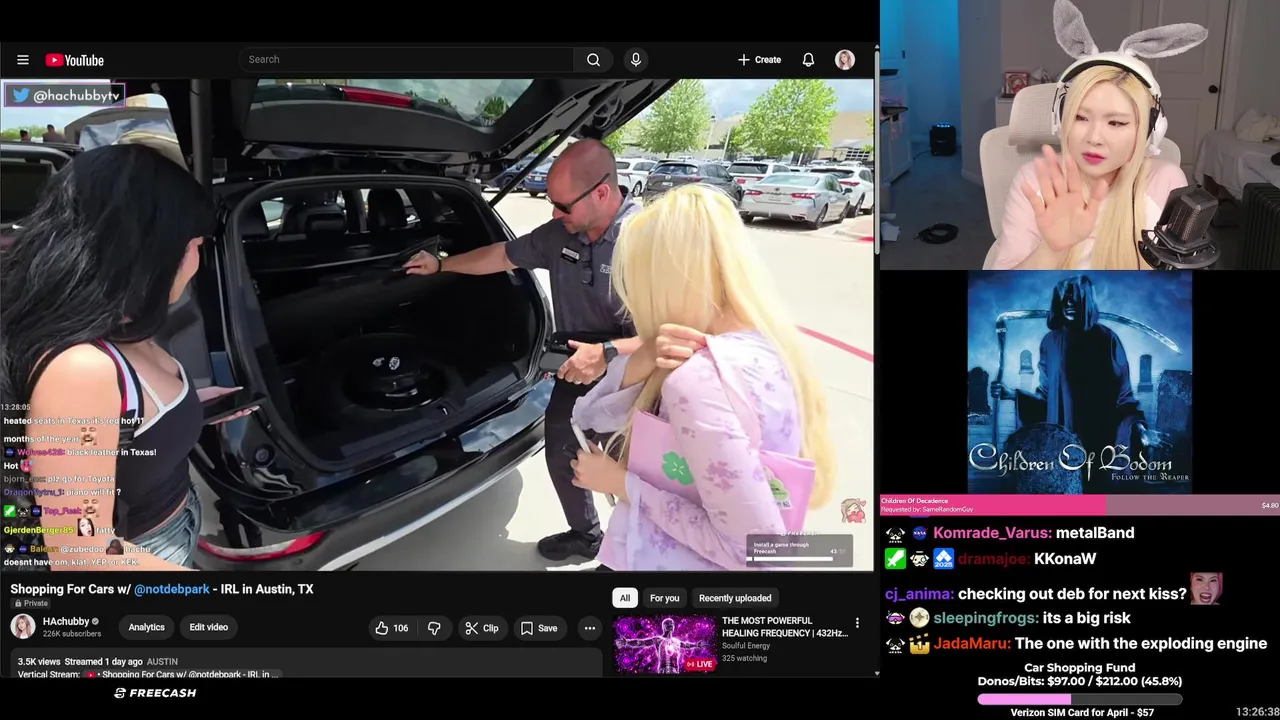Click the Private visibility badge
Viewport: 1280px width, 720px height.
tap(30, 603)
